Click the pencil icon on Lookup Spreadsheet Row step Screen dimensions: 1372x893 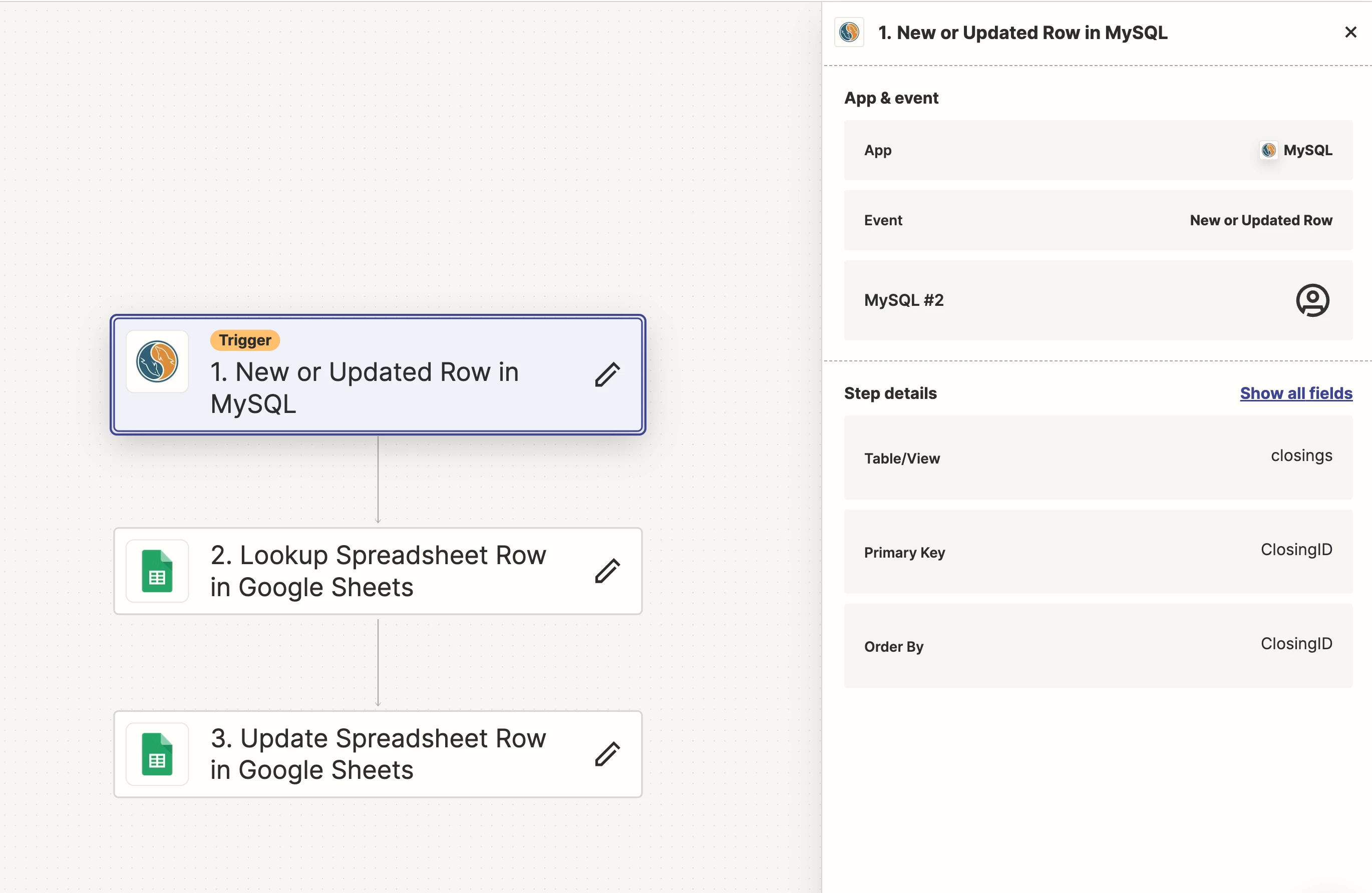pos(607,571)
